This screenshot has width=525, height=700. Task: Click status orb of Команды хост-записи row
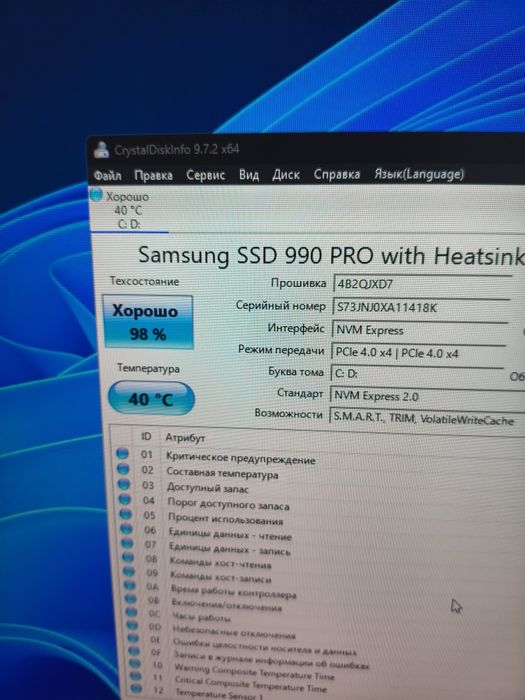pyautogui.click(x=129, y=571)
